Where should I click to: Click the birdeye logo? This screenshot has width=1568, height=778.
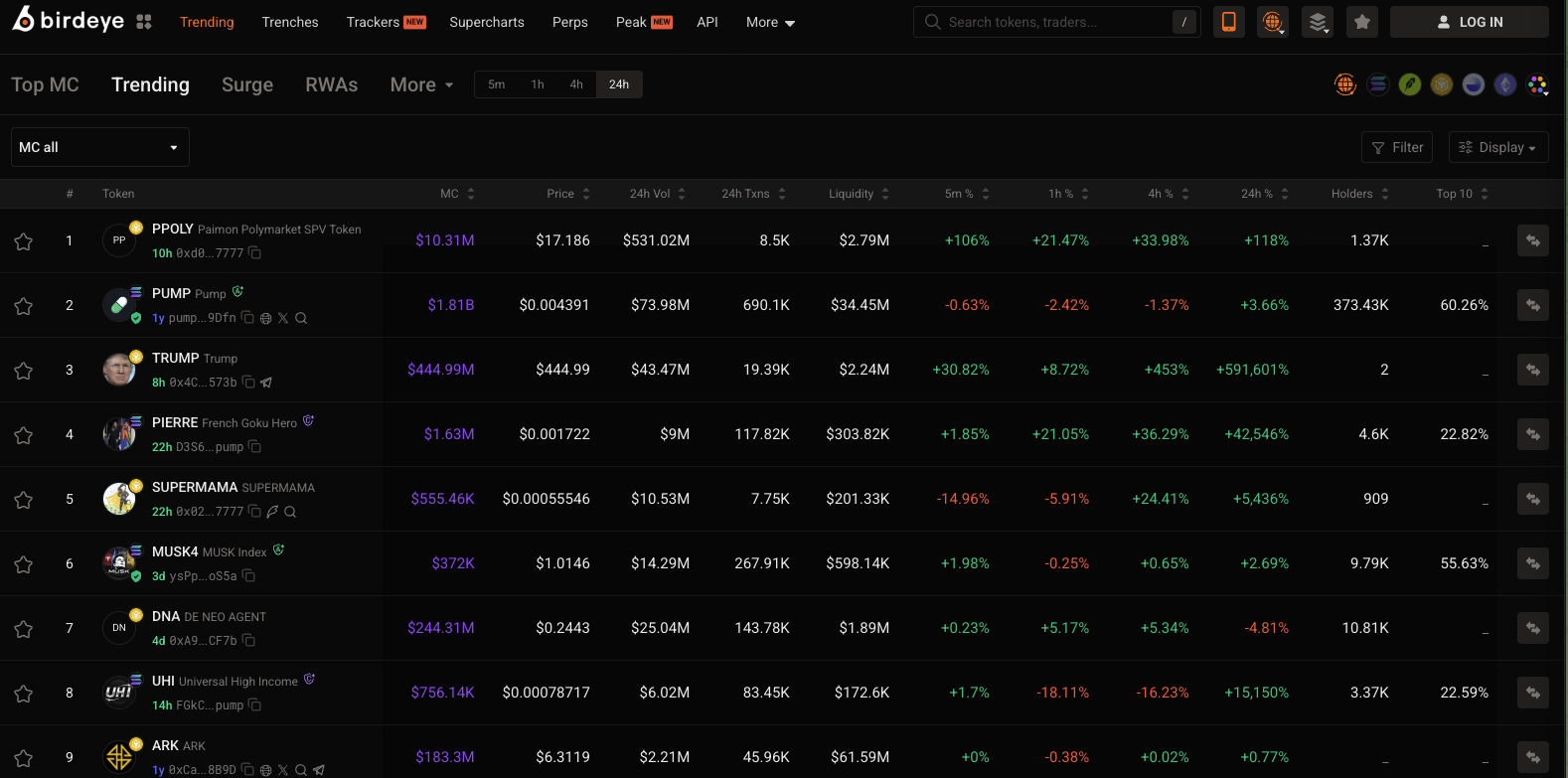[69, 20]
